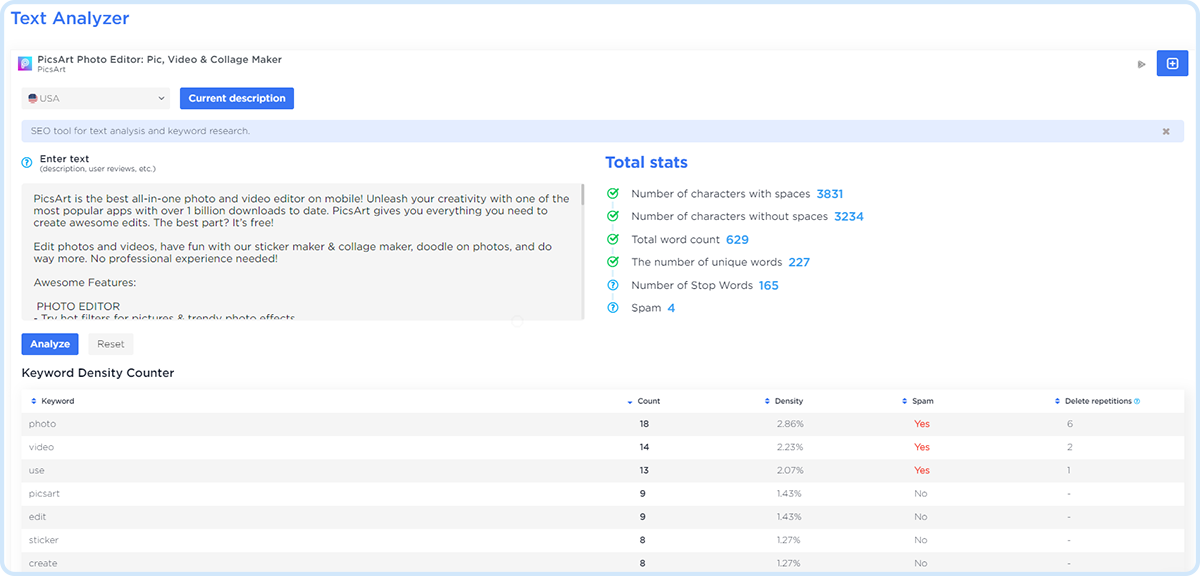This screenshot has width=1200, height=576.
Task: Click the Spam stat help icon
Action: [x=613, y=308]
